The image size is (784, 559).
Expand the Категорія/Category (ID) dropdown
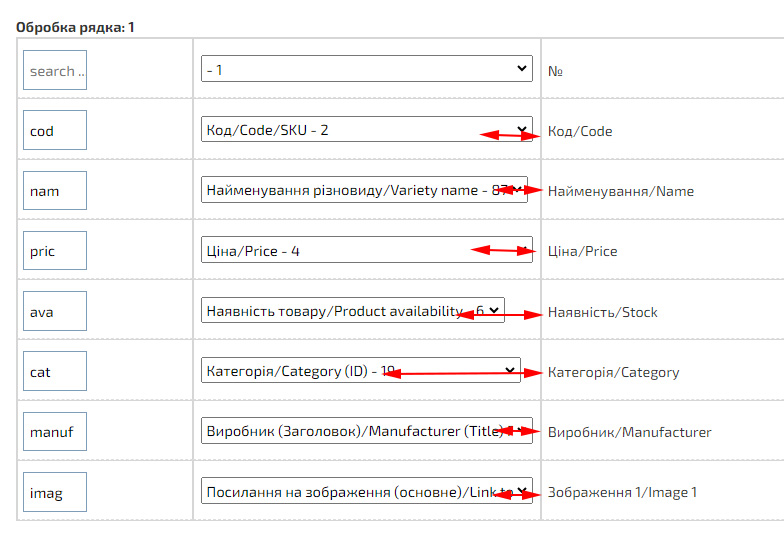coord(360,371)
